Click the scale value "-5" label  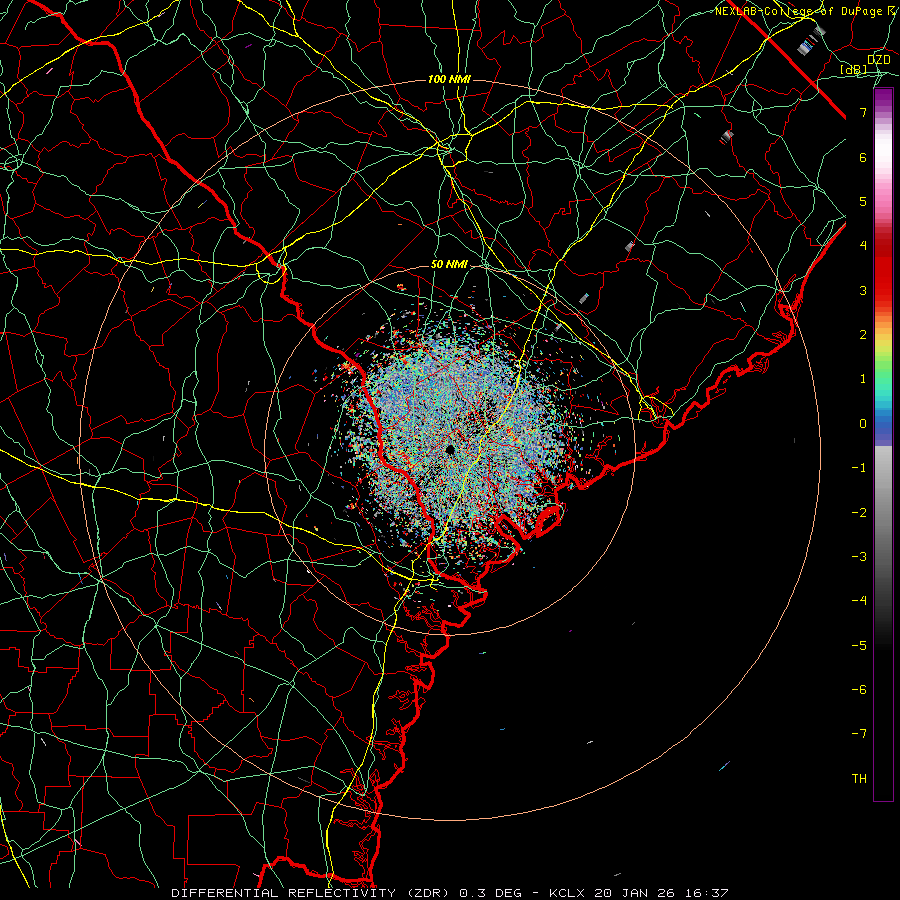(859, 646)
